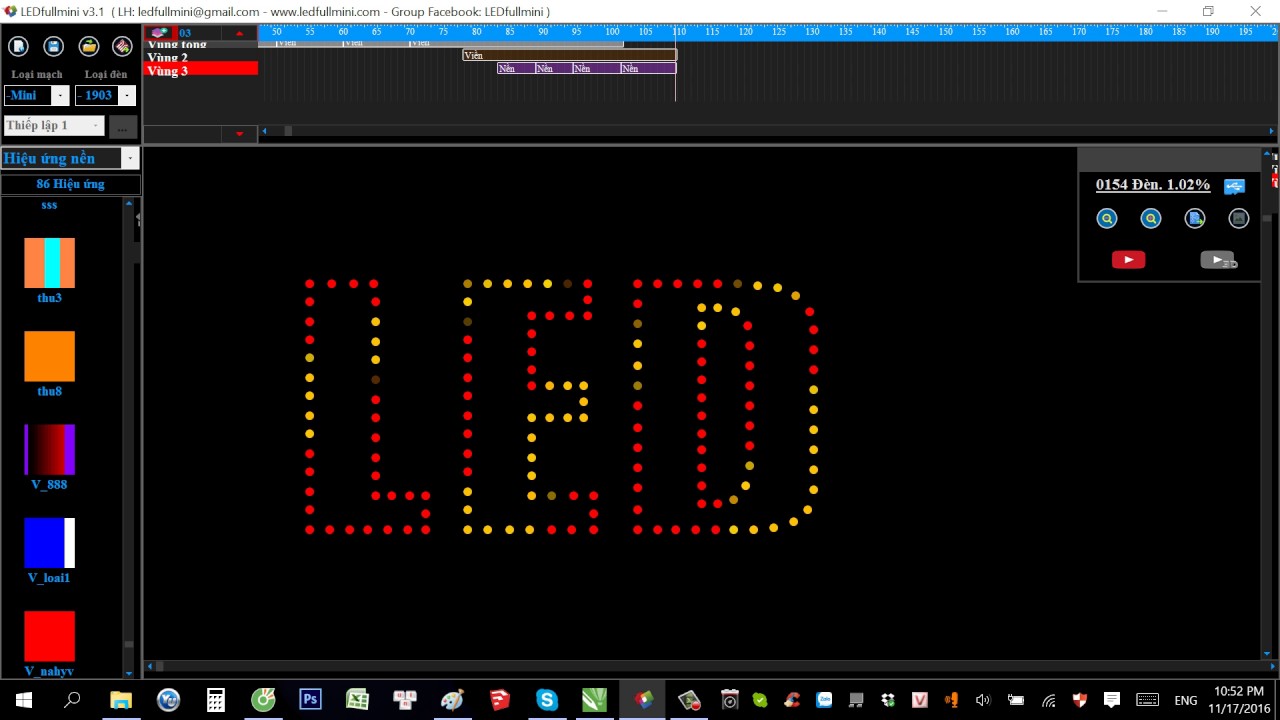The width and height of the screenshot is (1280, 720).
Task: Open Excel from the taskbar
Action: pyautogui.click(x=357, y=699)
